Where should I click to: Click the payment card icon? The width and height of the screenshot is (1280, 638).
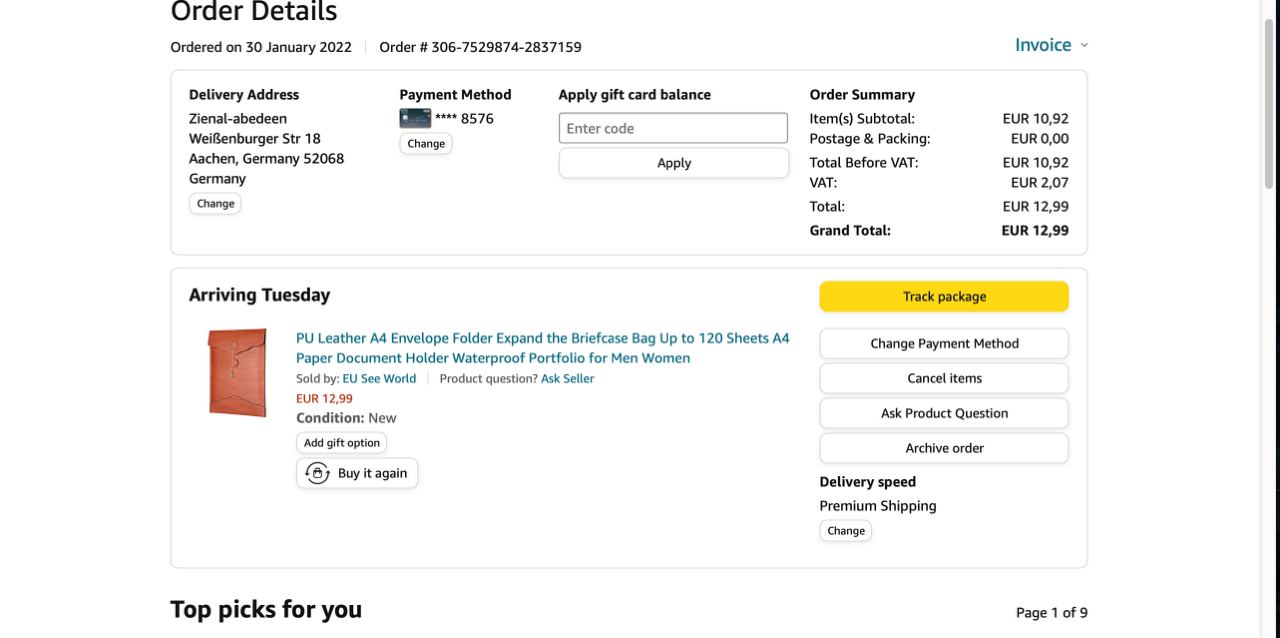pyautogui.click(x=415, y=118)
